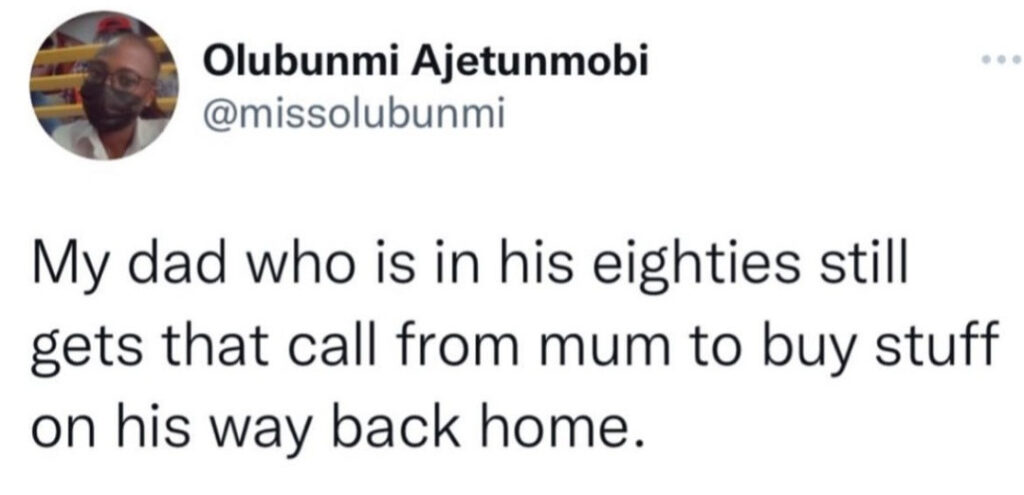
Task: Click the surname "Ajetunmobi" in header
Action: (x=528, y=64)
